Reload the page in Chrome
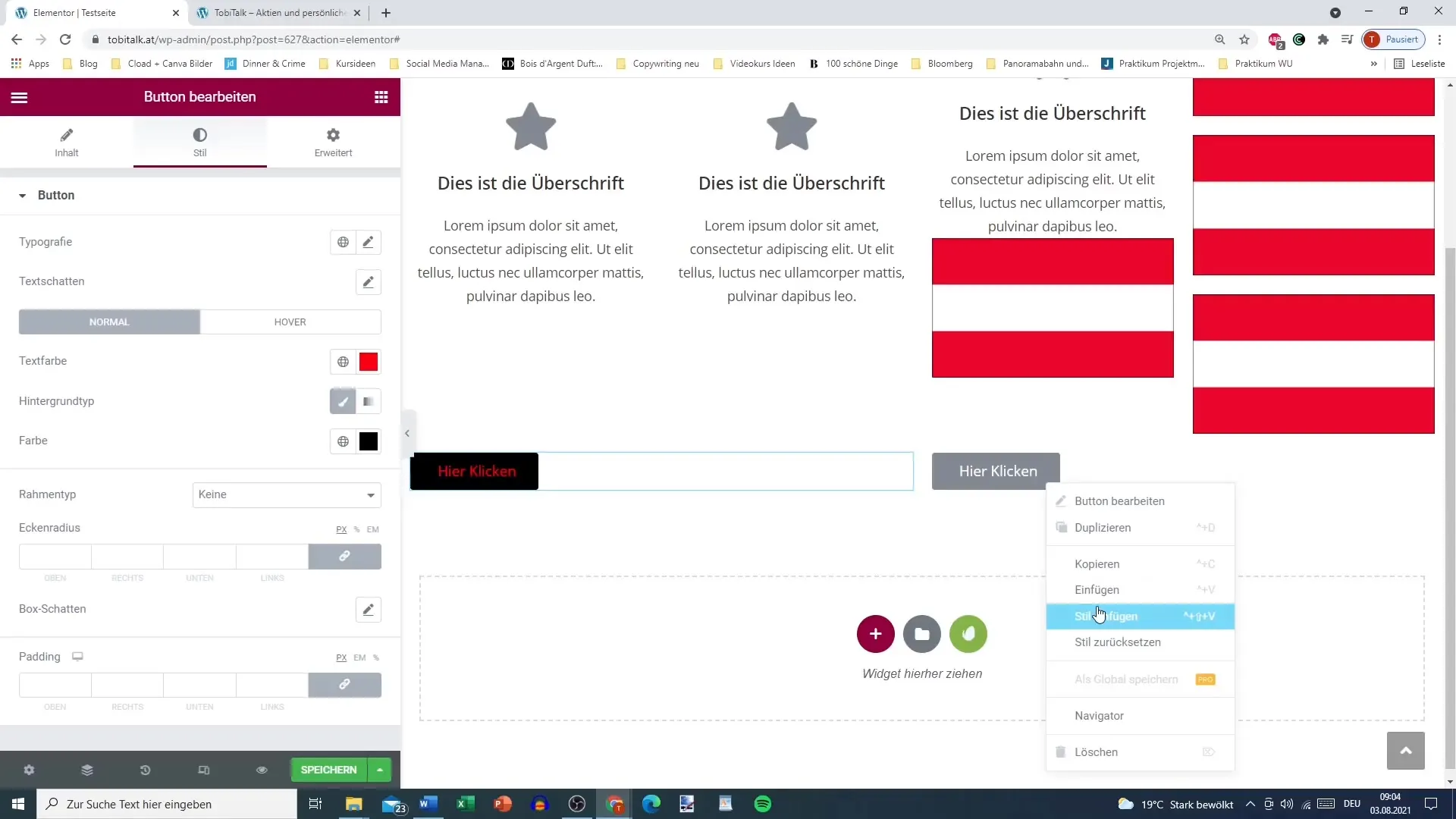 tap(65, 39)
